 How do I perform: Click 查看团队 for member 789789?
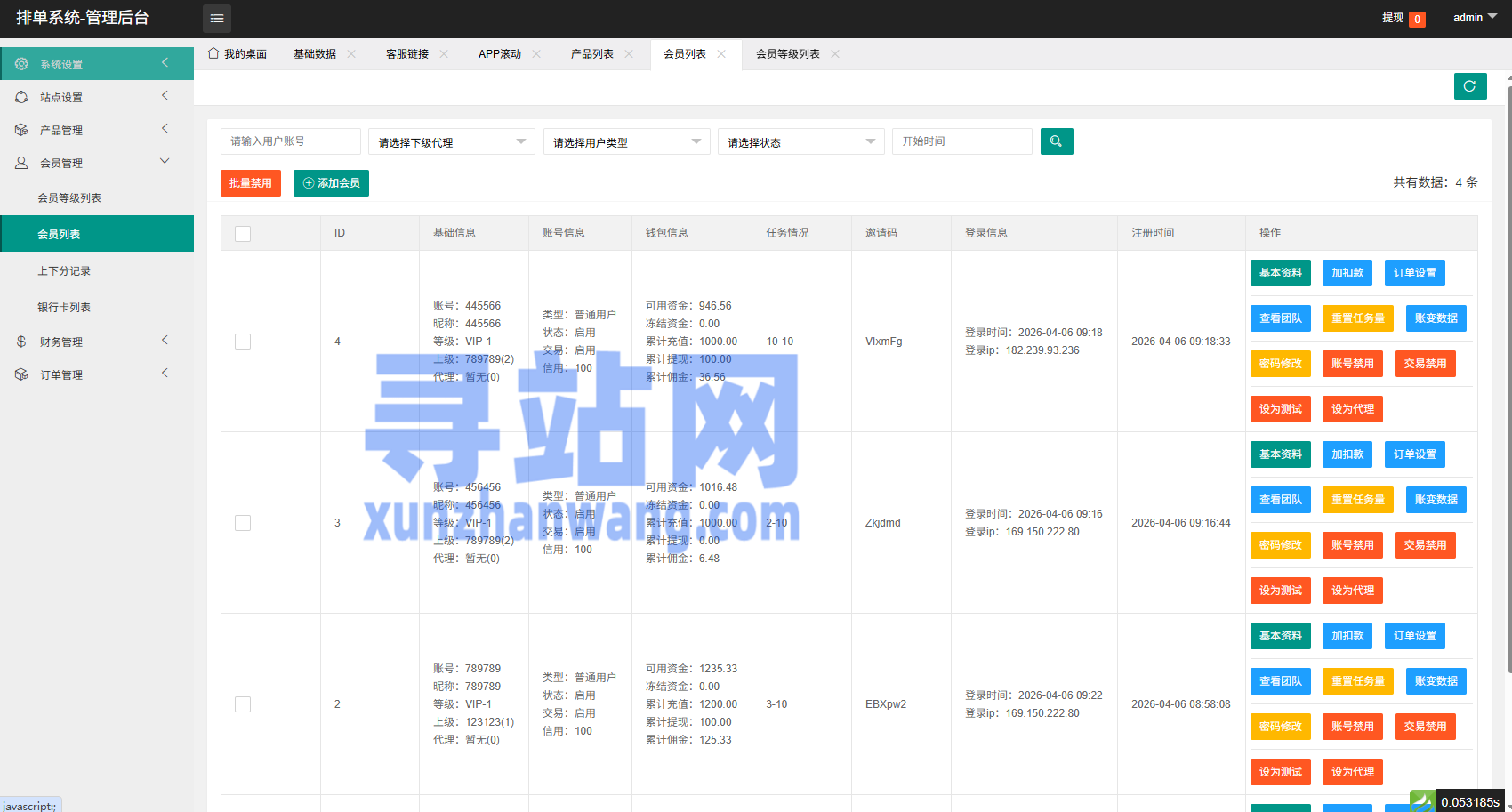pos(1281,681)
